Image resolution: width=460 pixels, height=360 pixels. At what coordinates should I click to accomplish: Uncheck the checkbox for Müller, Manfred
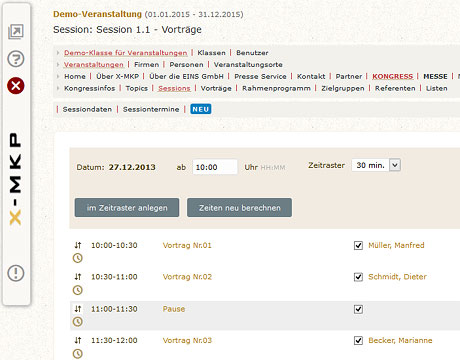point(358,246)
